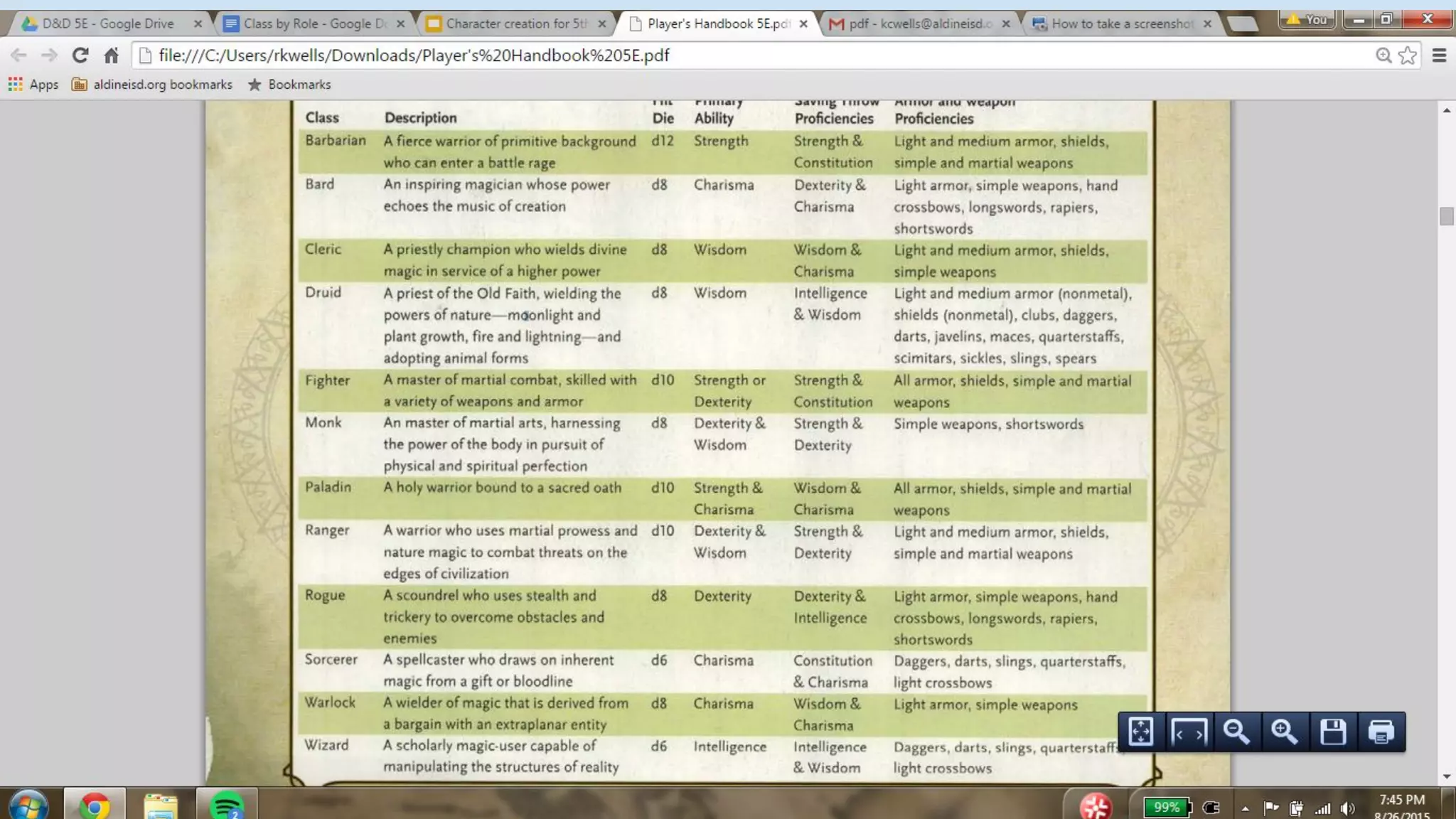
Task: Close the Character creation for 5th tab
Action: click(x=602, y=23)
